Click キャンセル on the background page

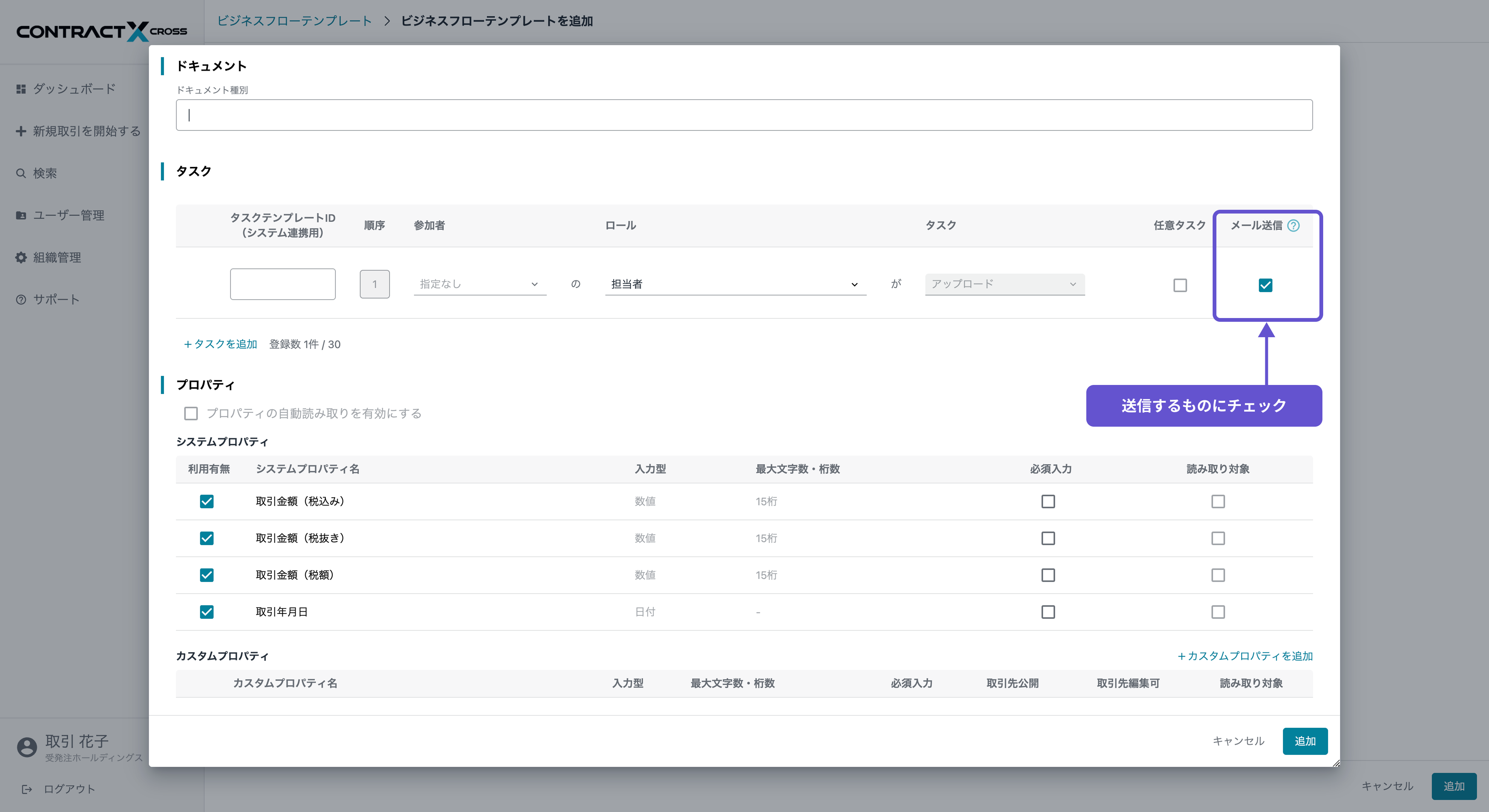coord(1387,786)
